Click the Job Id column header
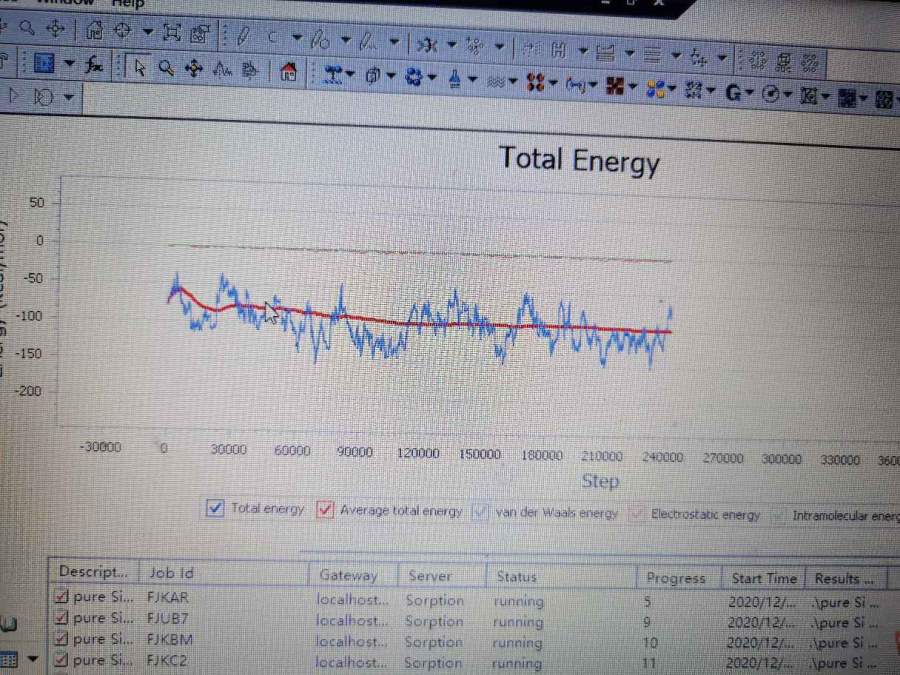 click(x=171, y=573)
